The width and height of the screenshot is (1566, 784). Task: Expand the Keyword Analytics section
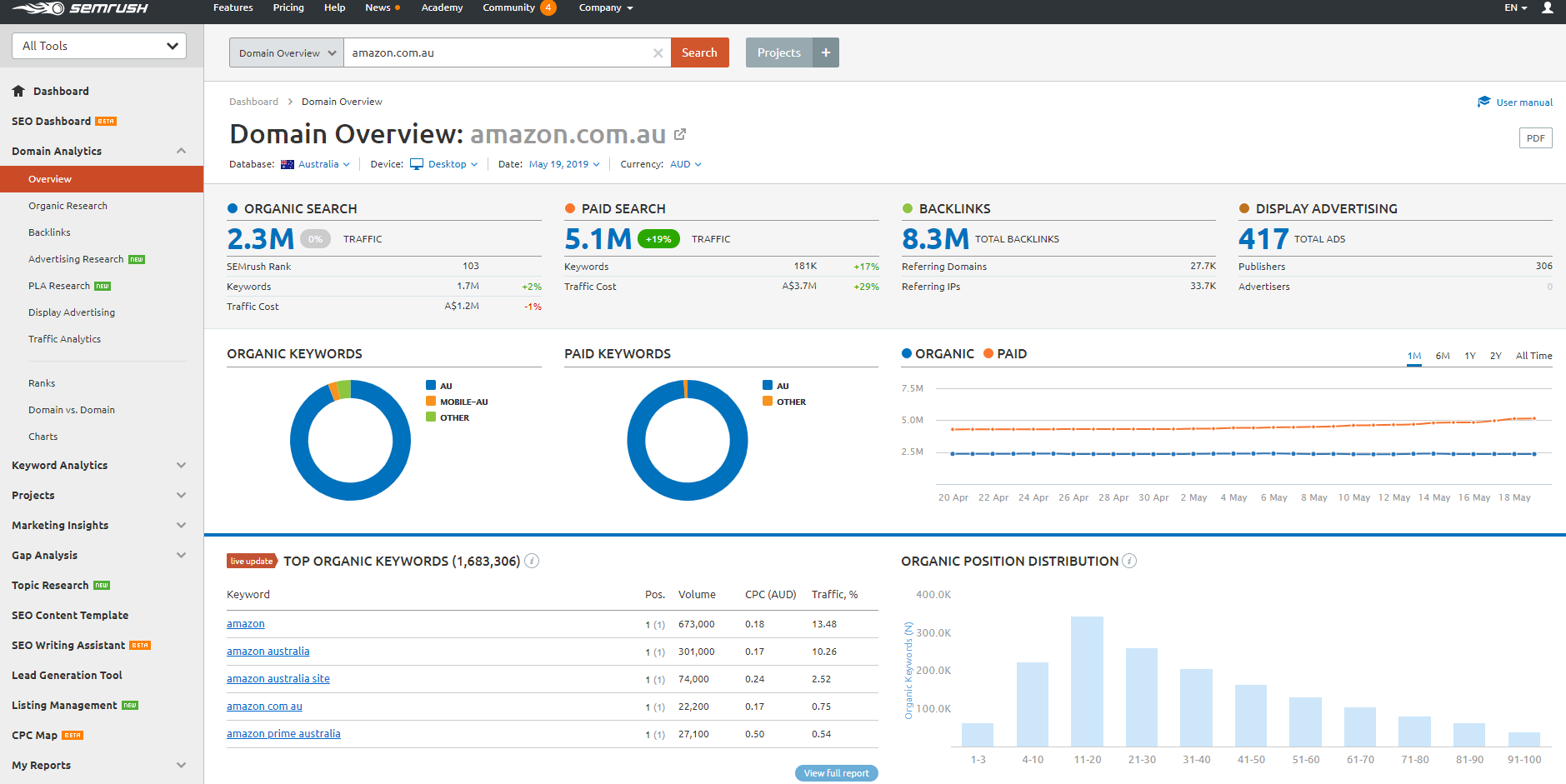click(x=181, y=465)
